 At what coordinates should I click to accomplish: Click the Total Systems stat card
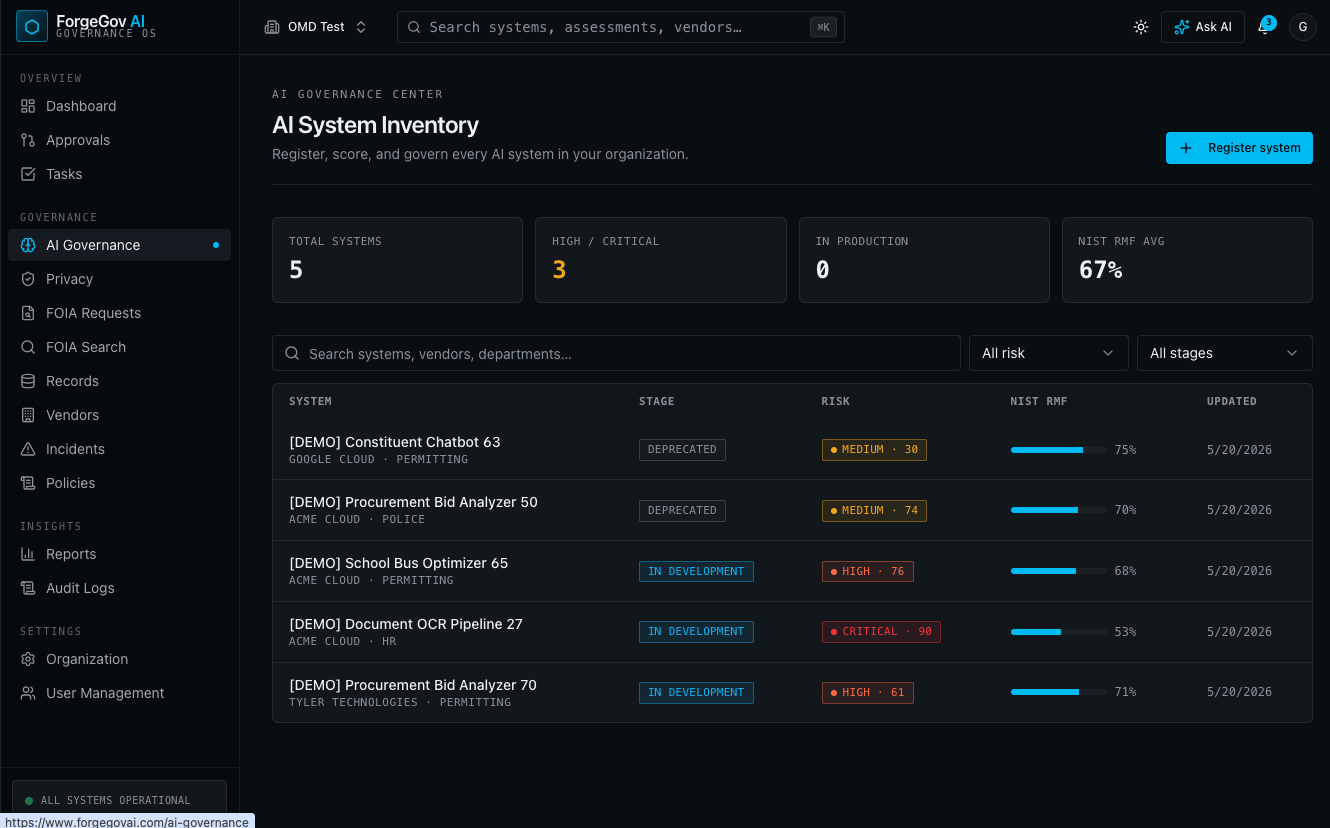(397, 260)
